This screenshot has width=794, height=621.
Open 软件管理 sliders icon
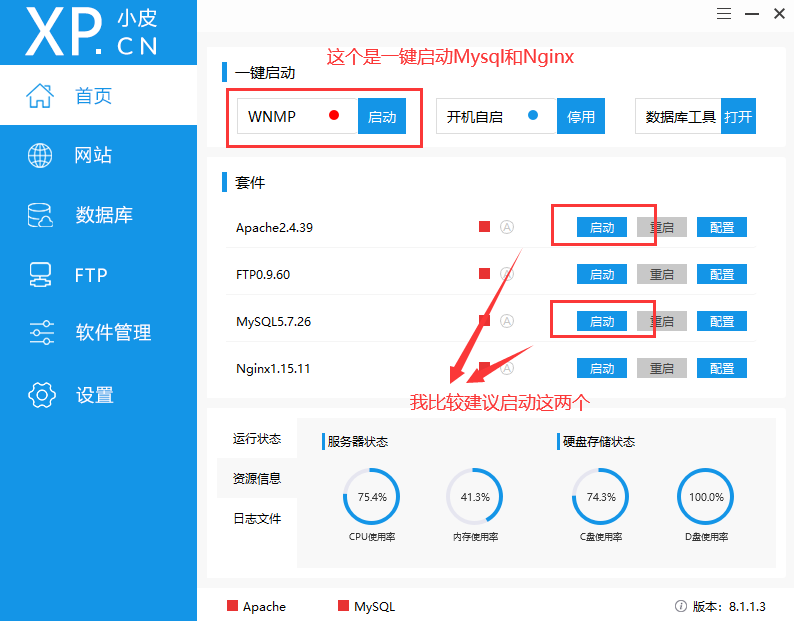tap(40, 333)
